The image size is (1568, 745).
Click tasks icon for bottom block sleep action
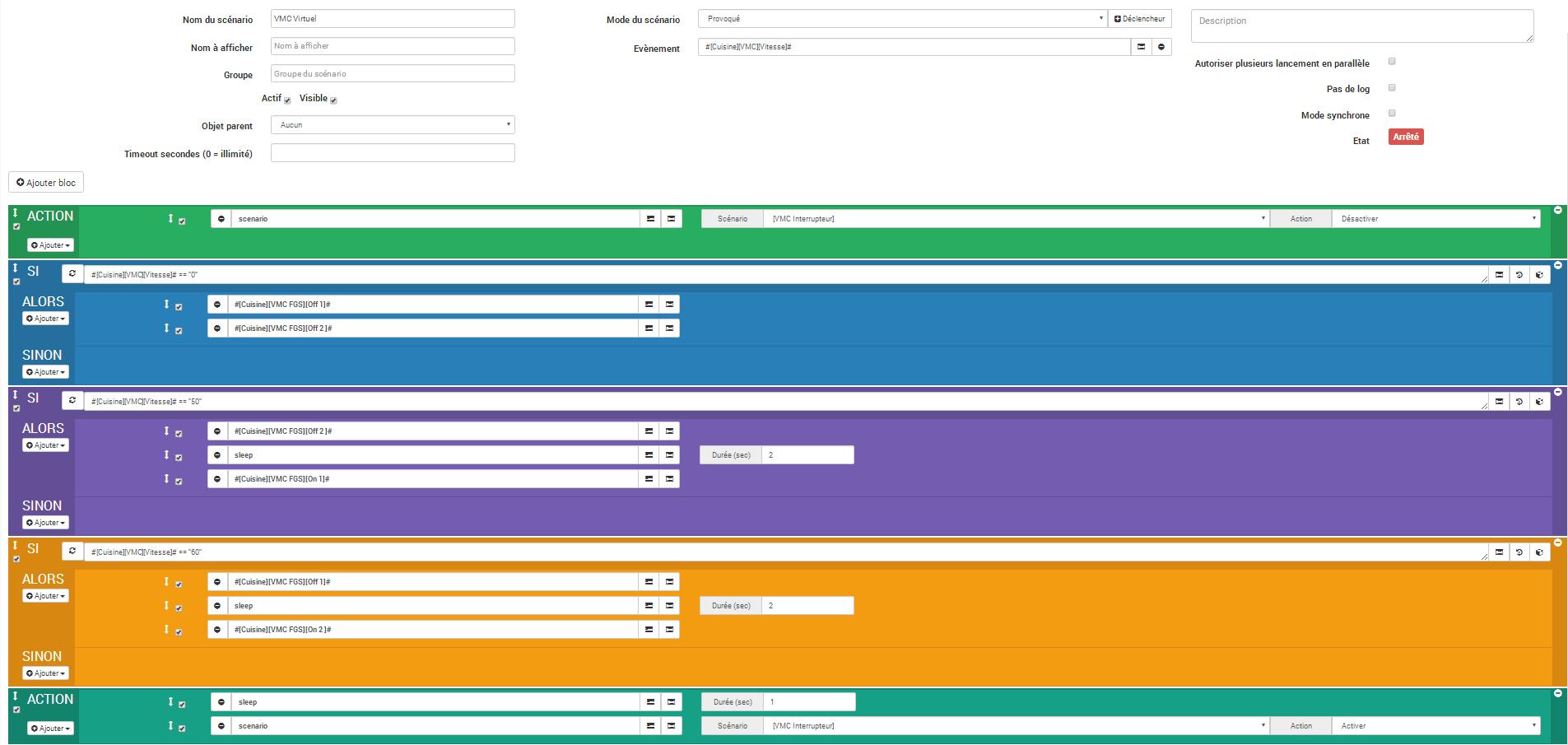tap(650, 702)
